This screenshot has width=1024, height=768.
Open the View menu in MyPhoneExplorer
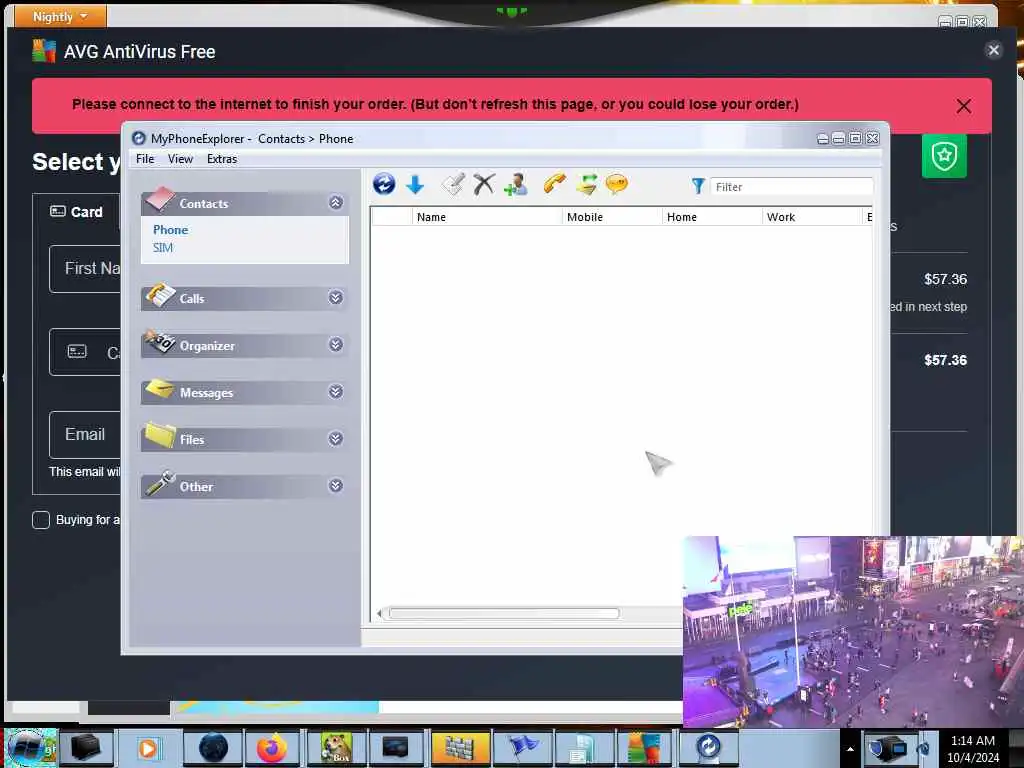pyautogui.click(x=180, y=159)
